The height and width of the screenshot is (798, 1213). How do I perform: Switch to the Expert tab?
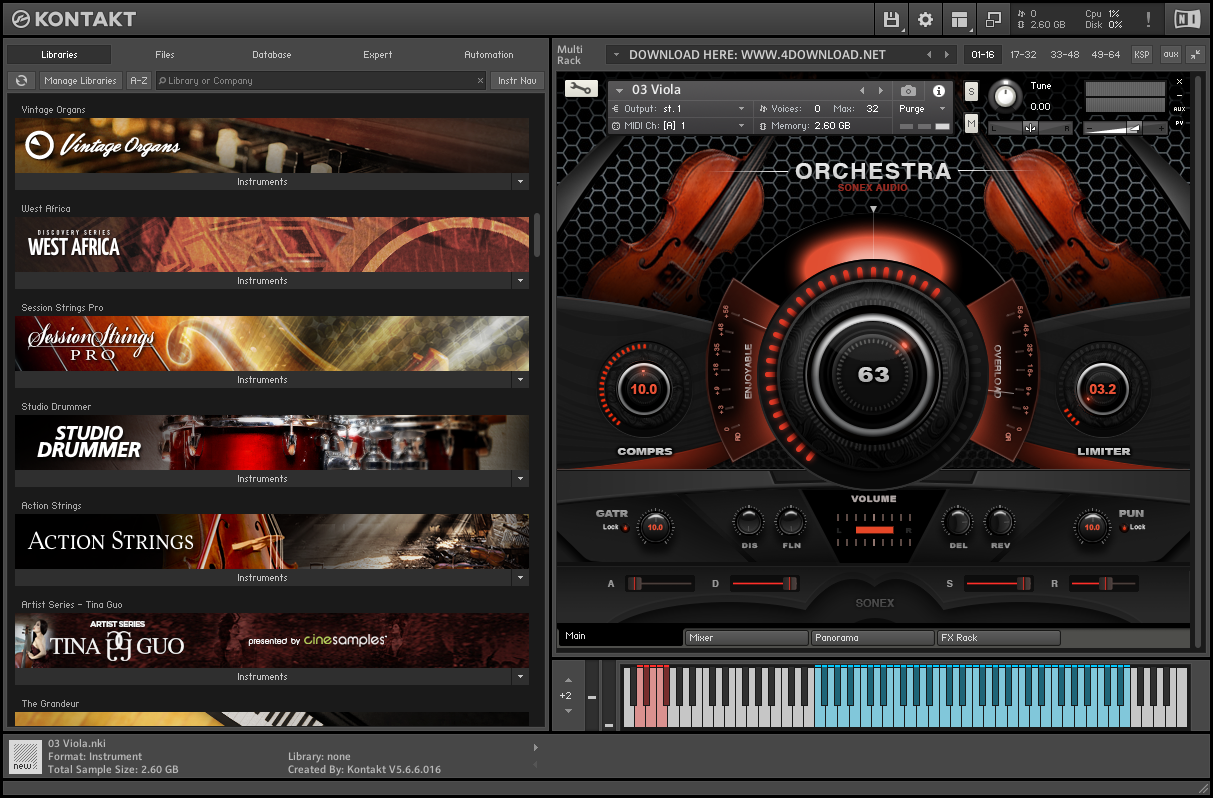pyautogui.click(x=378, y=55)
